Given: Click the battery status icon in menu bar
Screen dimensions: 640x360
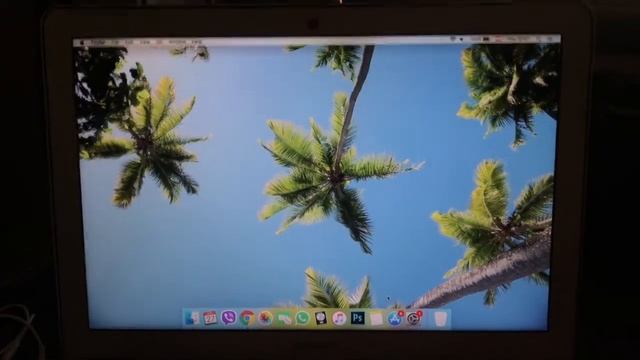Looking at the screenshot, I should pos(486,39).
